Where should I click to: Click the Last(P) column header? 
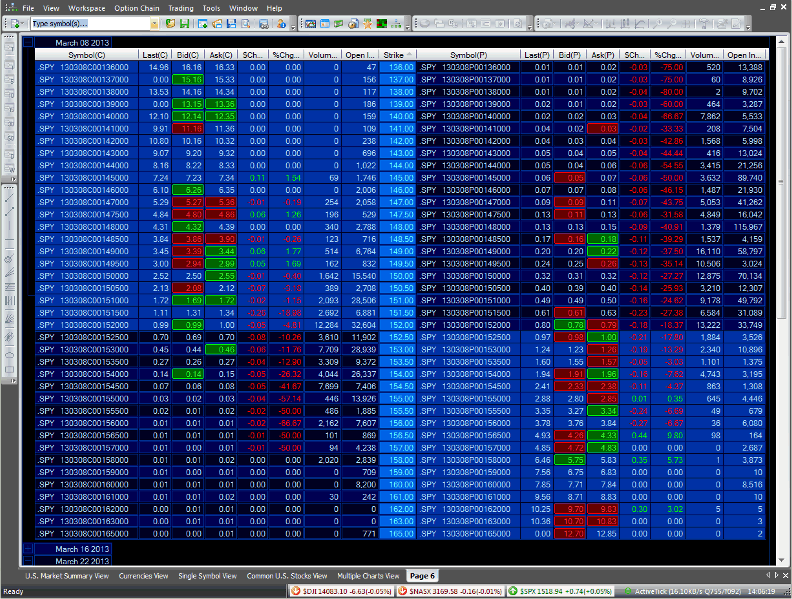[x=537, y=55]
